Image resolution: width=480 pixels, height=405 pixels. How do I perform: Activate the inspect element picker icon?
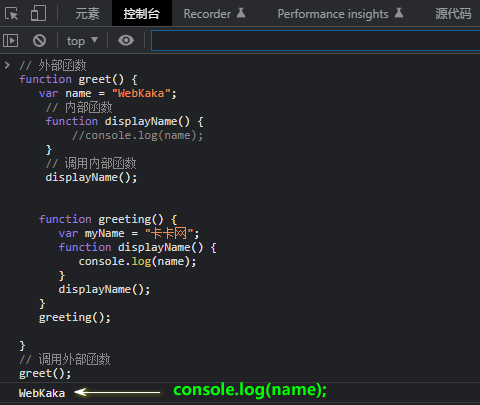pyautogui.click(x=12, y=14)
